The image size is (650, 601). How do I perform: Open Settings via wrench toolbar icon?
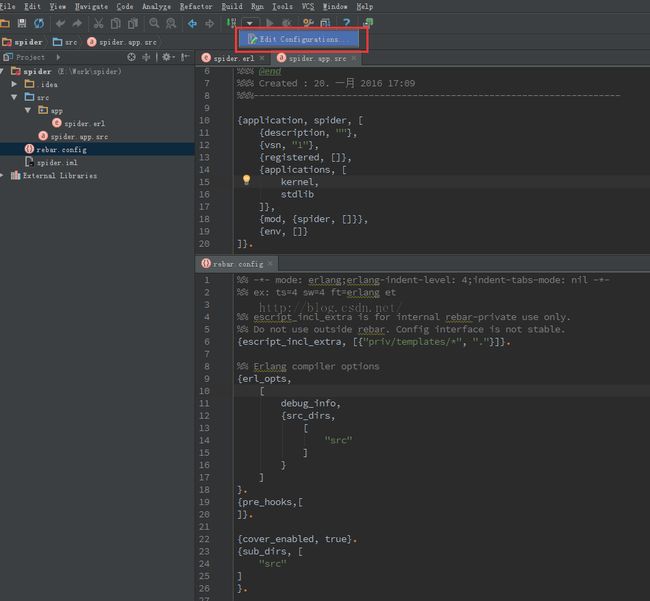point(308,23)
